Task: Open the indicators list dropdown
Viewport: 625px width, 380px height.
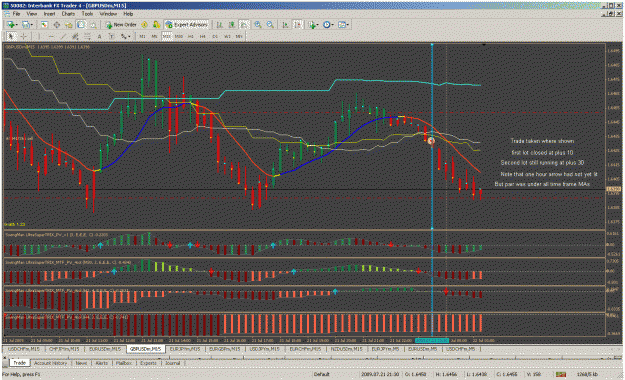Action: (313, 25)
